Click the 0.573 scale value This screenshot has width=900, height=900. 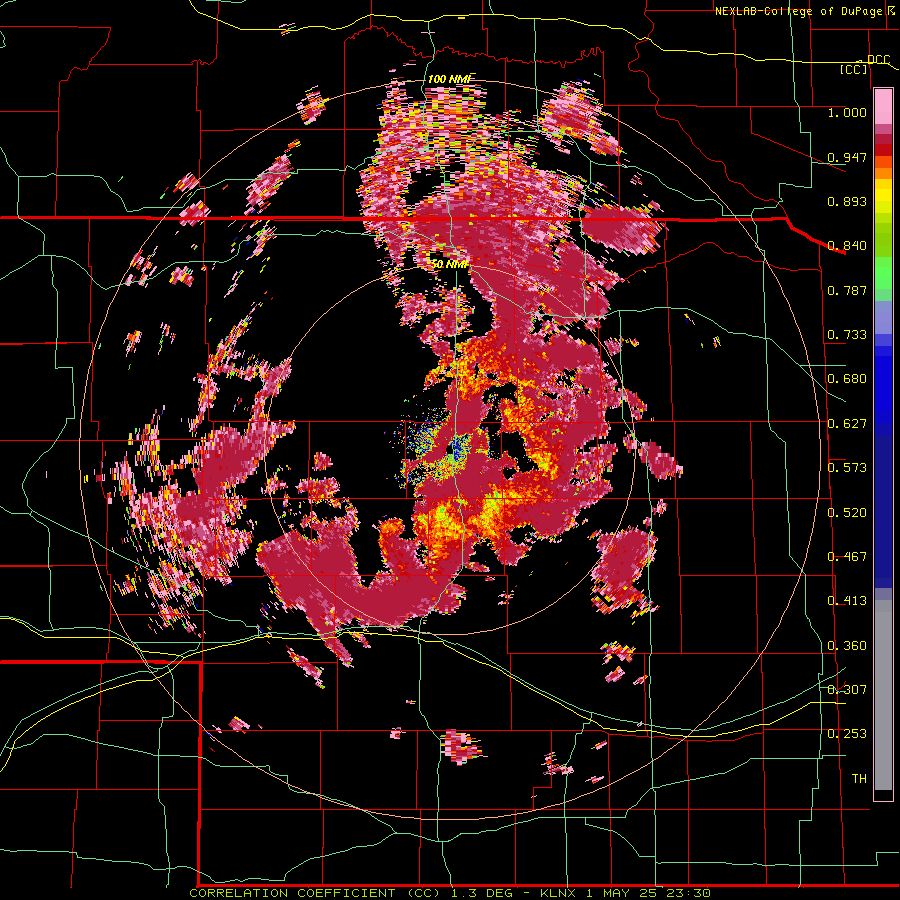[847, 468]
